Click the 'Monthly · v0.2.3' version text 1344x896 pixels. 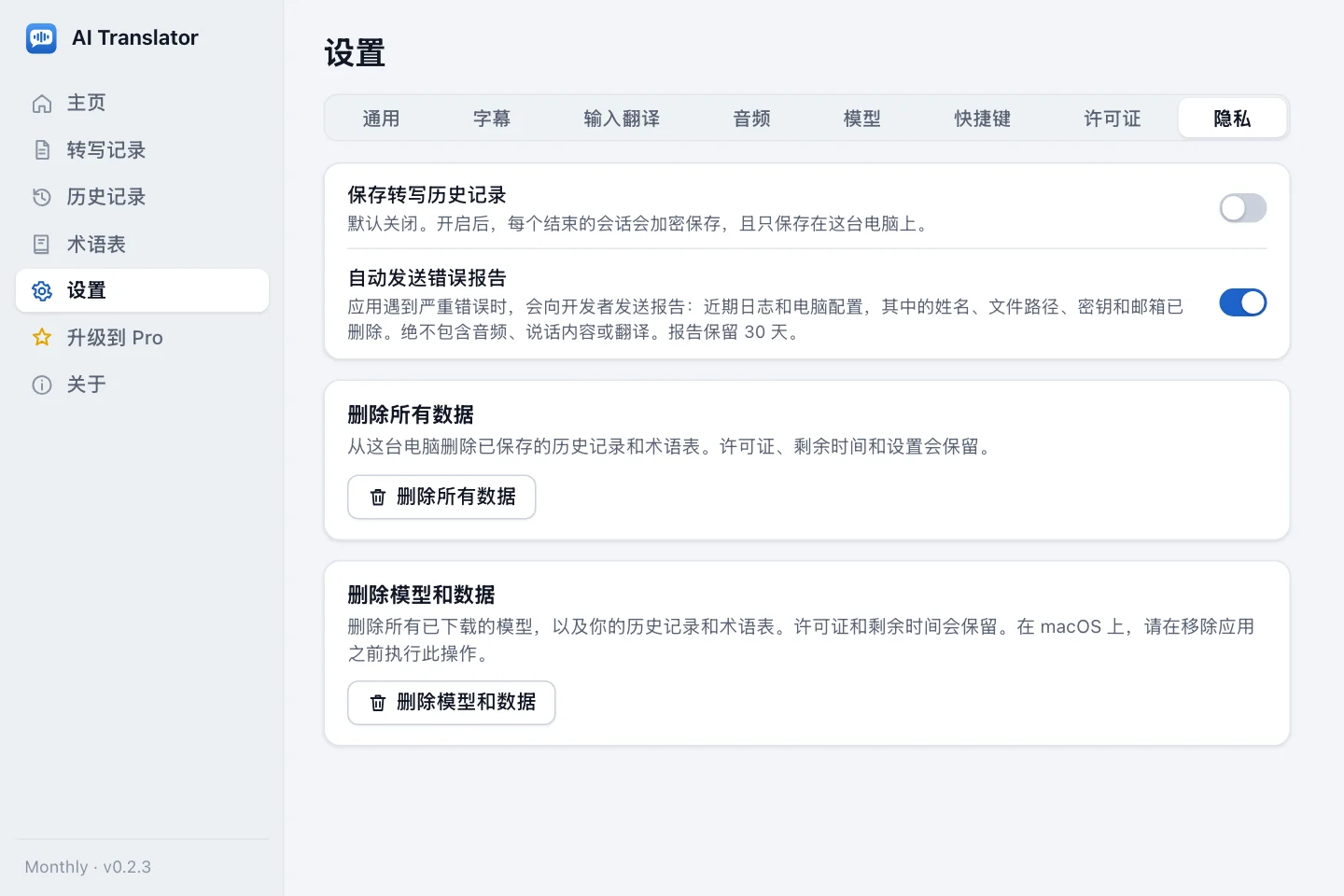[x=88, y=867]
